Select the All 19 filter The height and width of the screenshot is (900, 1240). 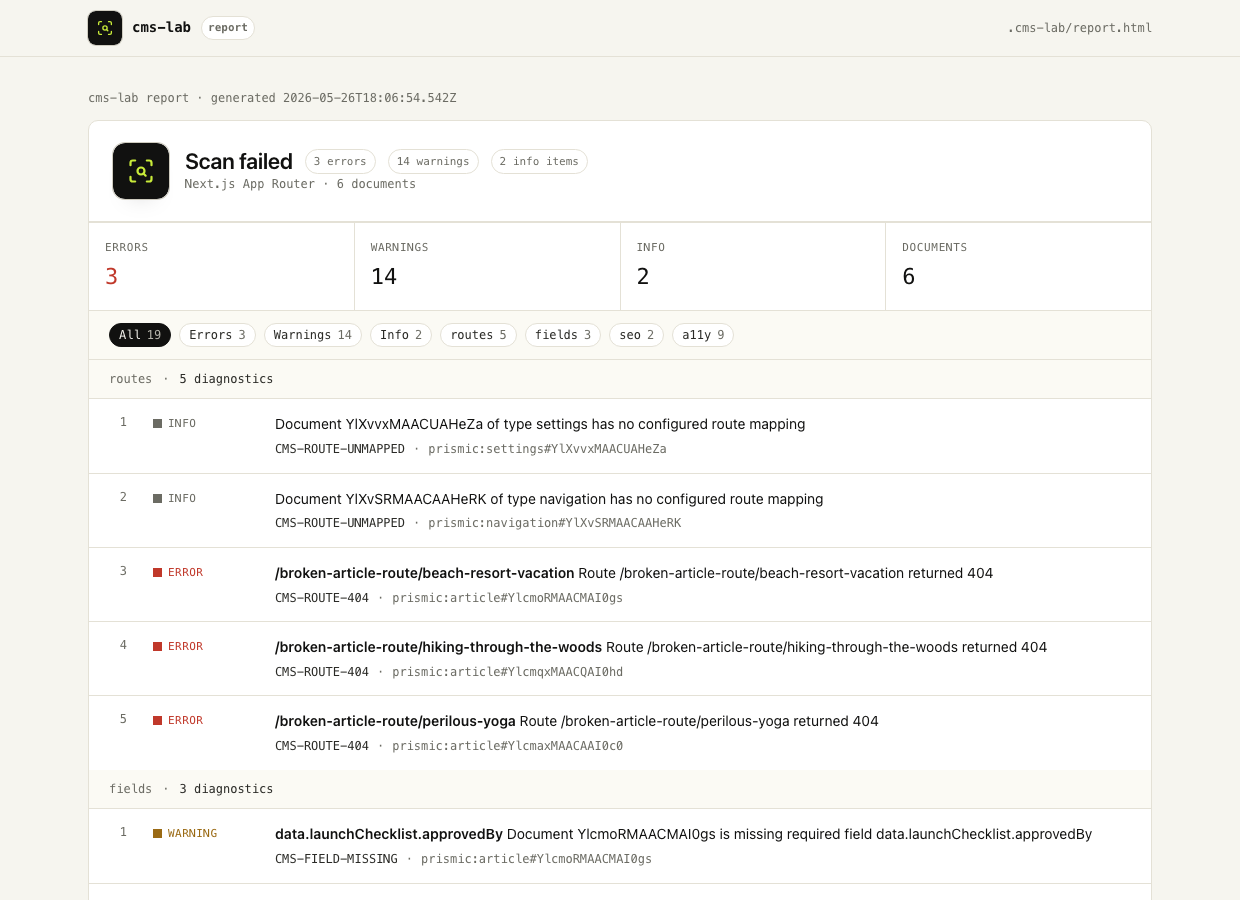[x=140, y=335]
